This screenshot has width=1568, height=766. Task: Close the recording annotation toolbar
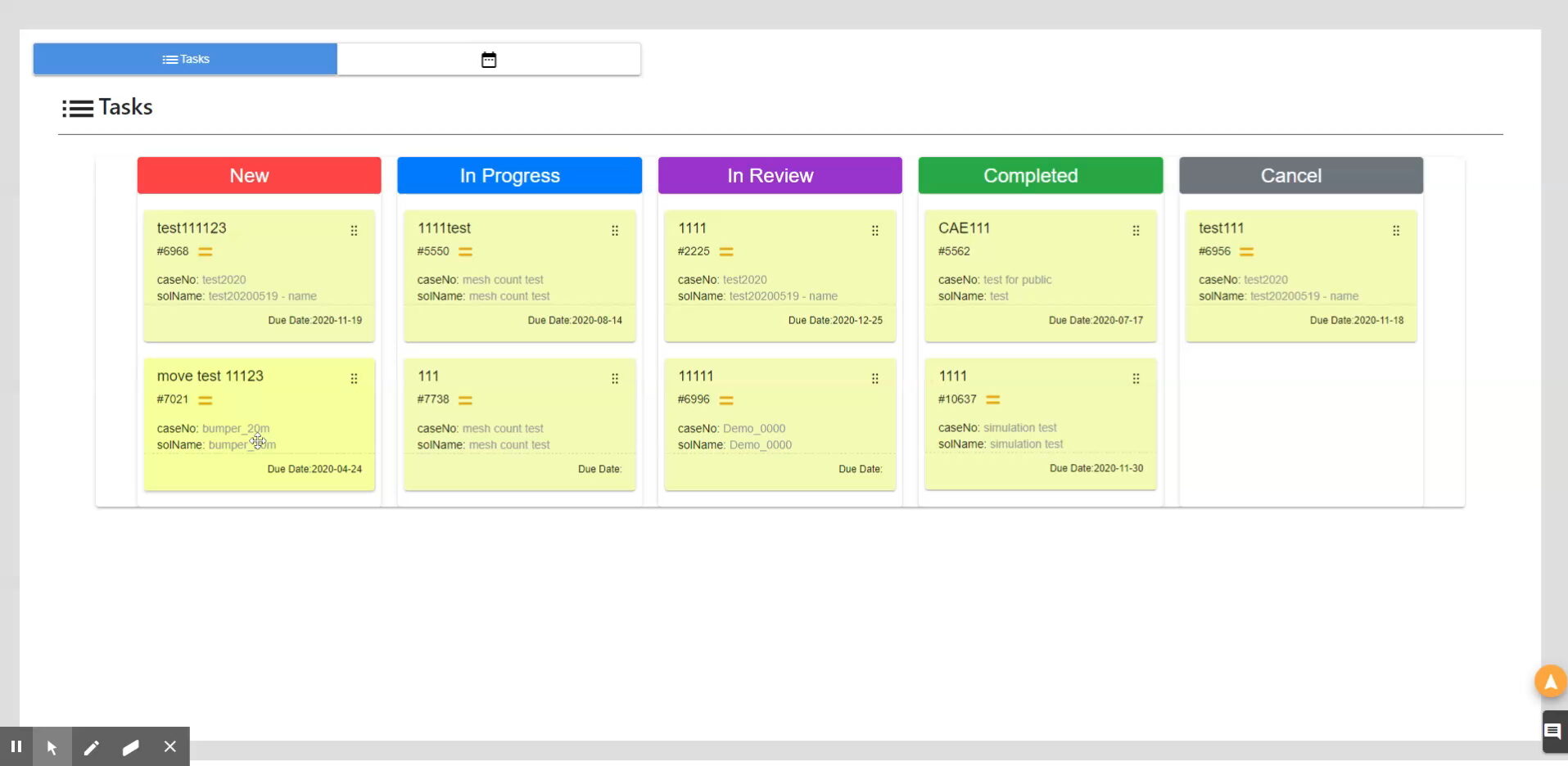click(x=169, y=746)
